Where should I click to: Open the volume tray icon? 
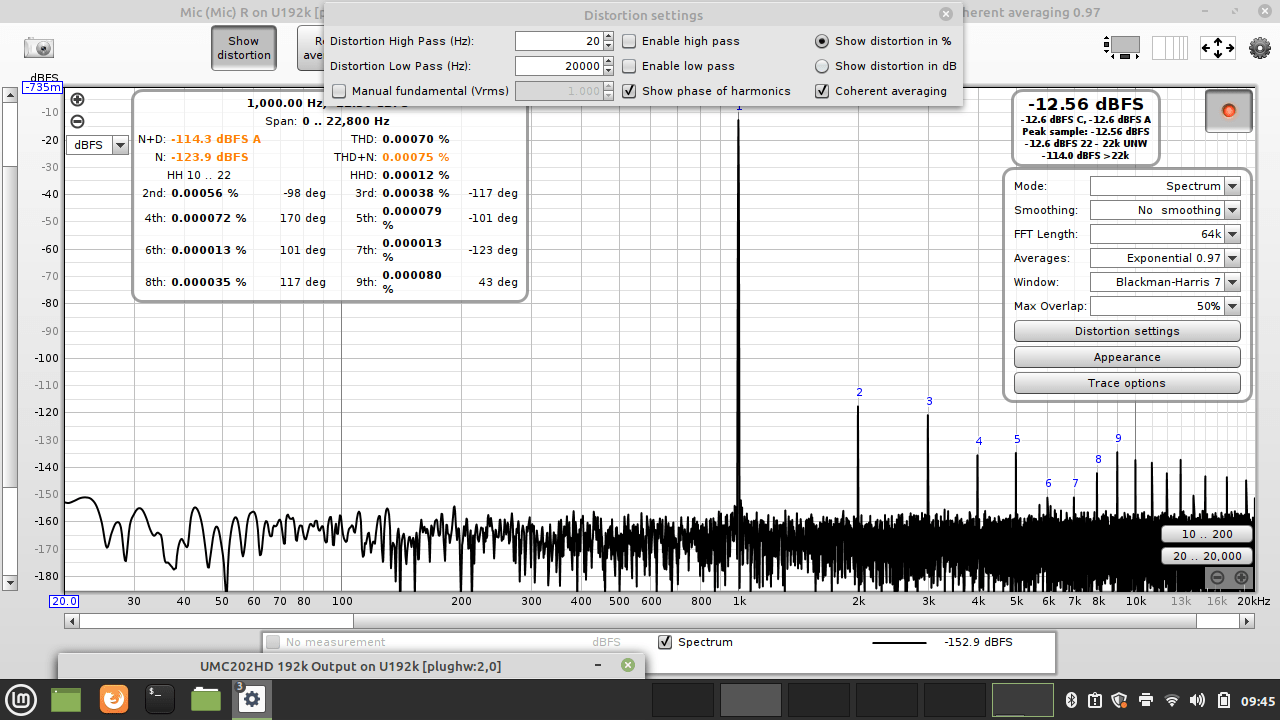coord(1198,699)
